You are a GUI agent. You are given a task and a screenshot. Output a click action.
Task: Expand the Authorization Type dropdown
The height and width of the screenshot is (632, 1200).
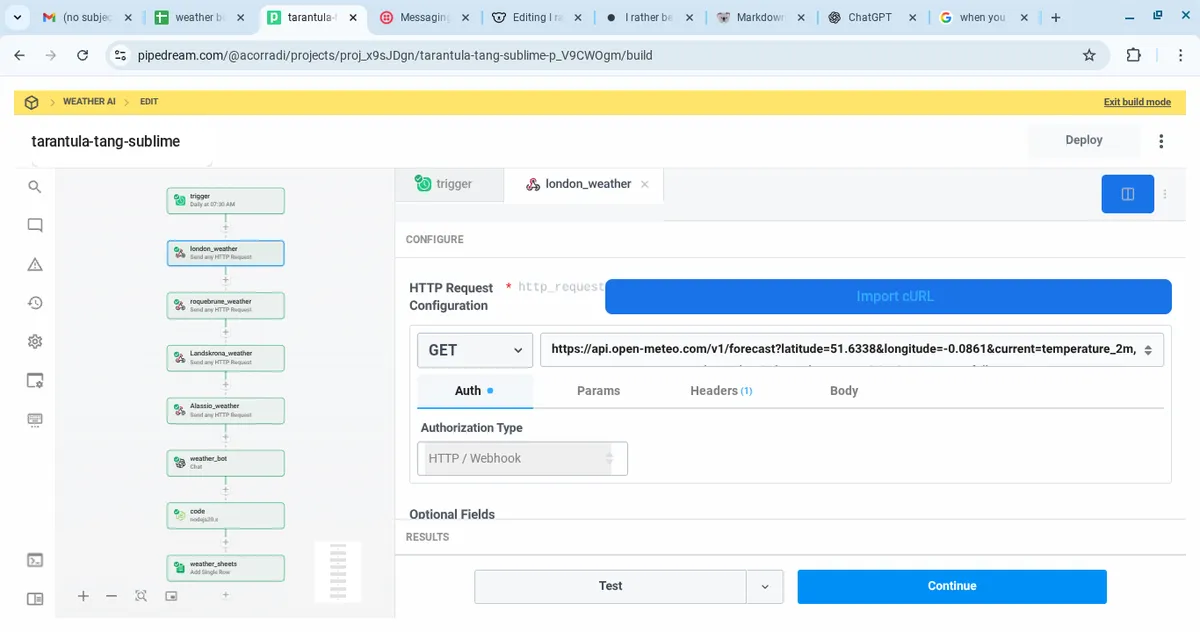[522, 458]
